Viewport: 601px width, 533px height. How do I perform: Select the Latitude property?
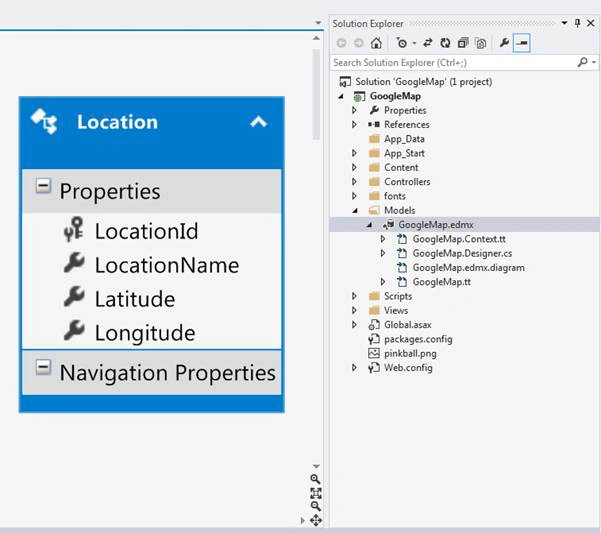point(135,299)
